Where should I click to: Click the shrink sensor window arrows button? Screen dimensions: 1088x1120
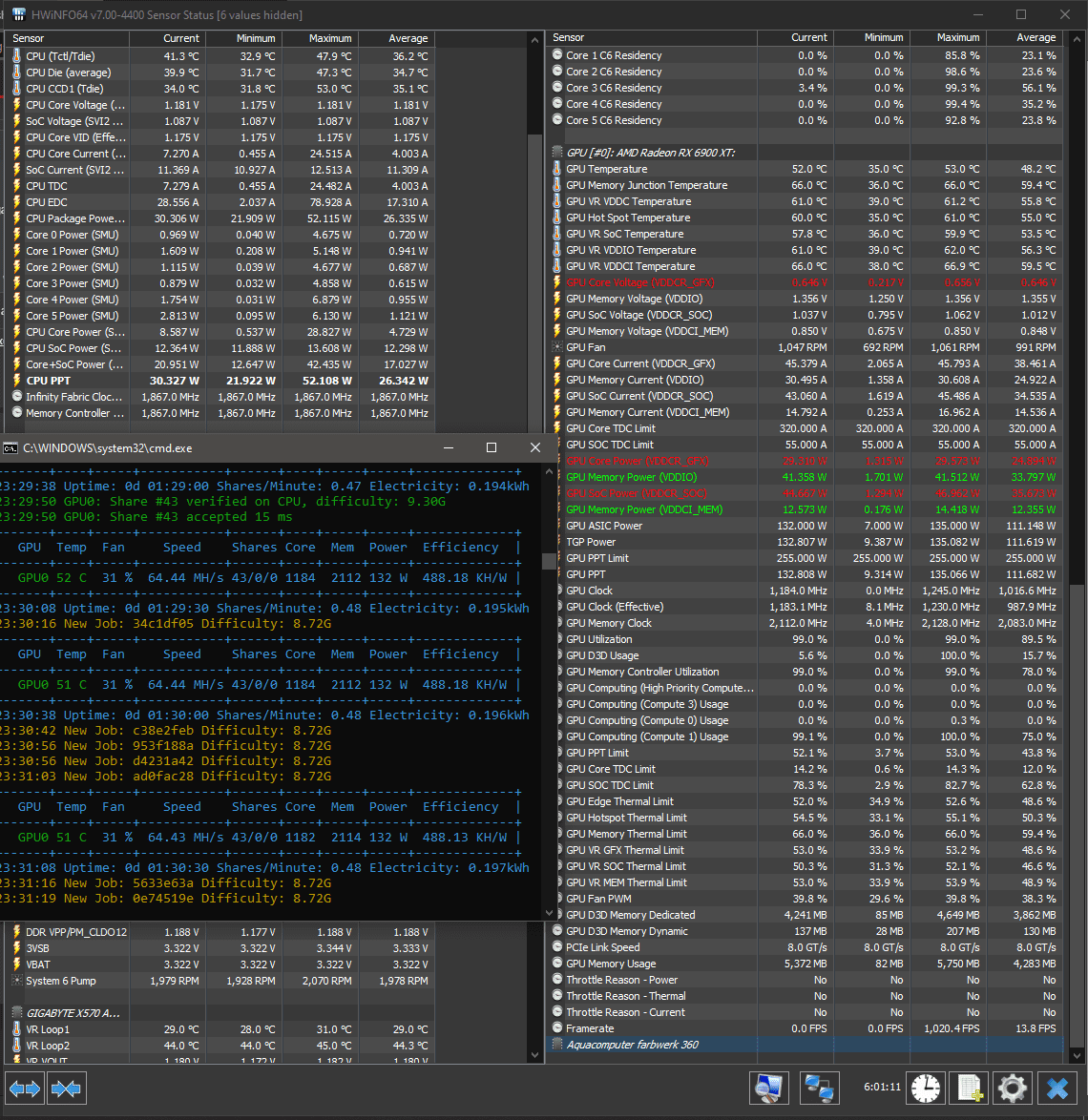click(67, 1089)
